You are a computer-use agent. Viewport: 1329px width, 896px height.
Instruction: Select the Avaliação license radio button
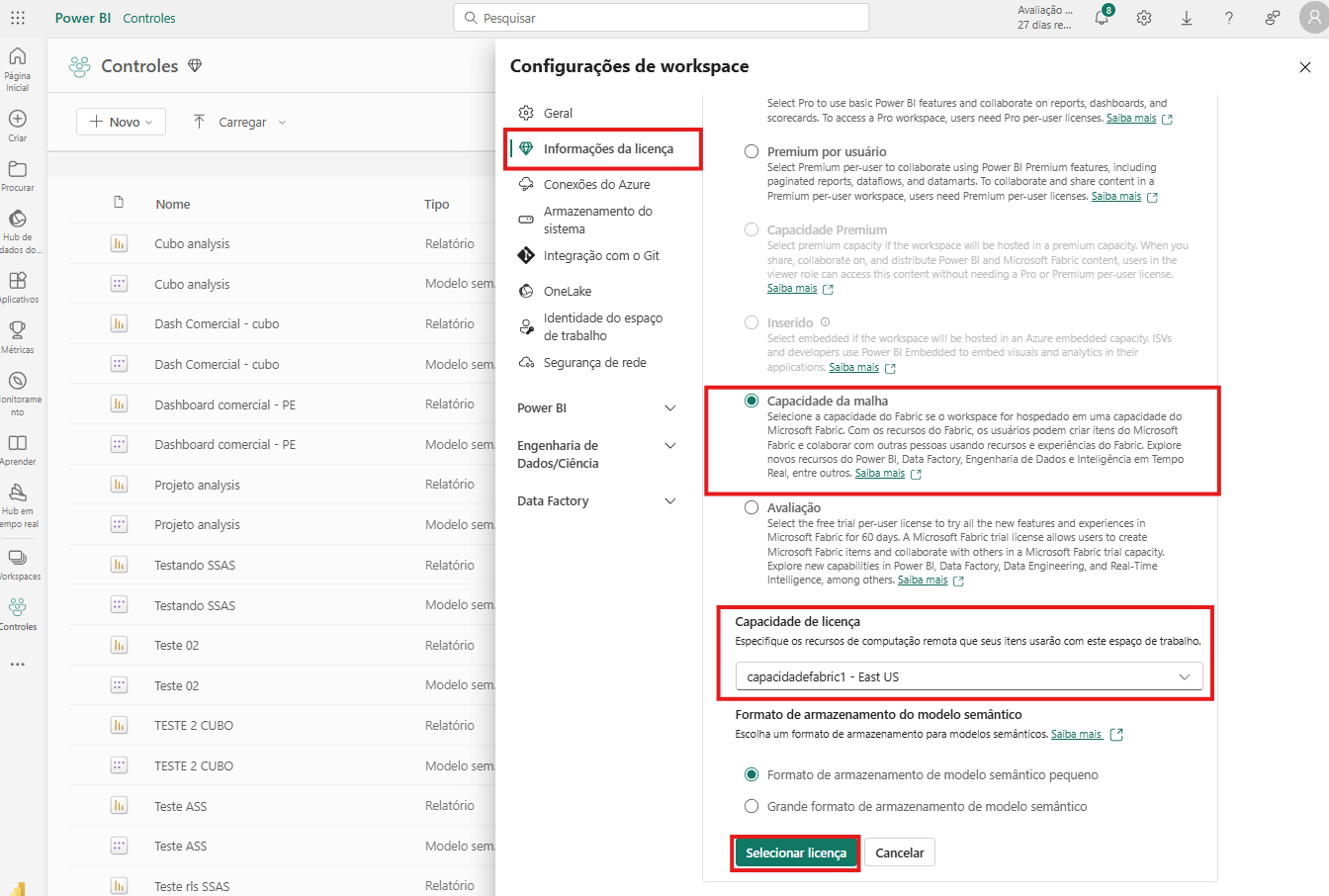click(752, 508)
